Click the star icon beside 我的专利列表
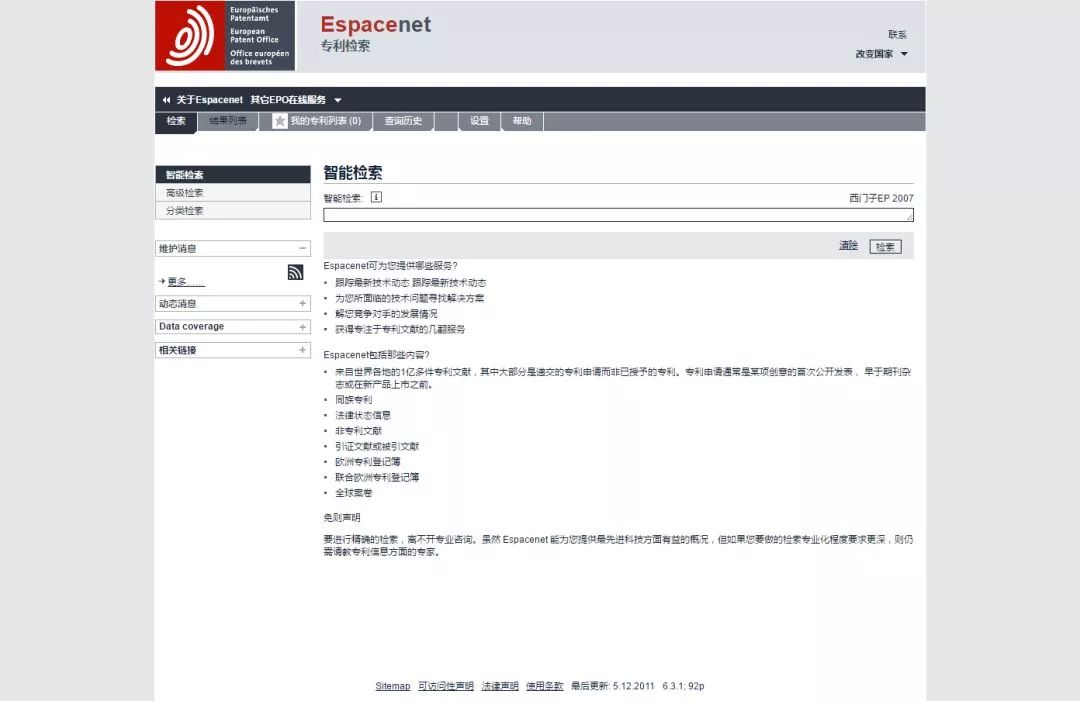Viewport: 1080px width, 701px height. pyautogui.click(x=280, y=121)
